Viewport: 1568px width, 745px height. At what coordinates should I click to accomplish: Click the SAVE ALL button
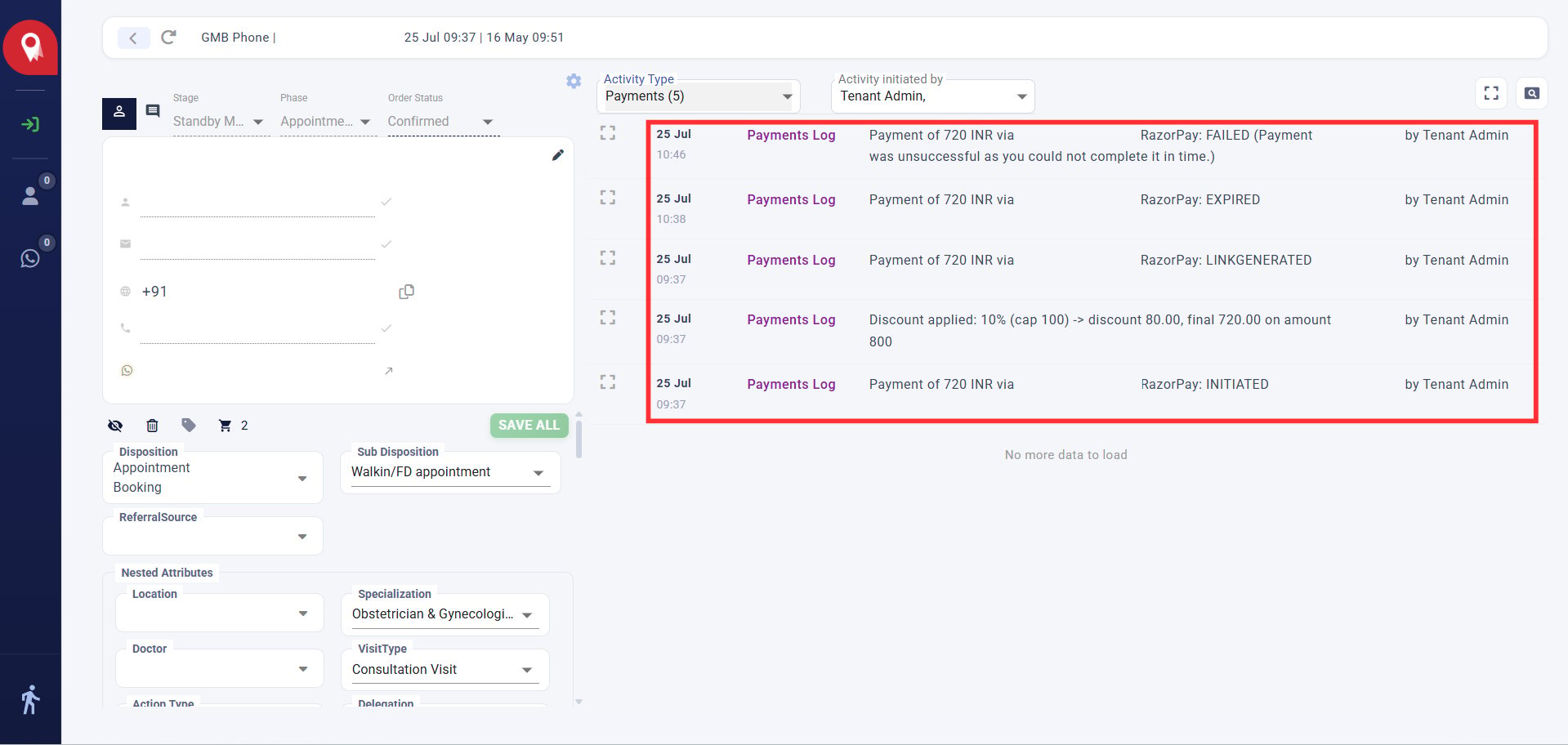tap(529, 426)
